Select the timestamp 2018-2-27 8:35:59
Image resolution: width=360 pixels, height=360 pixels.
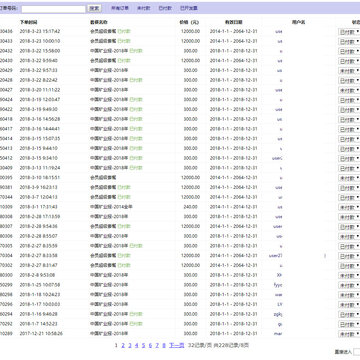point(38,246)
